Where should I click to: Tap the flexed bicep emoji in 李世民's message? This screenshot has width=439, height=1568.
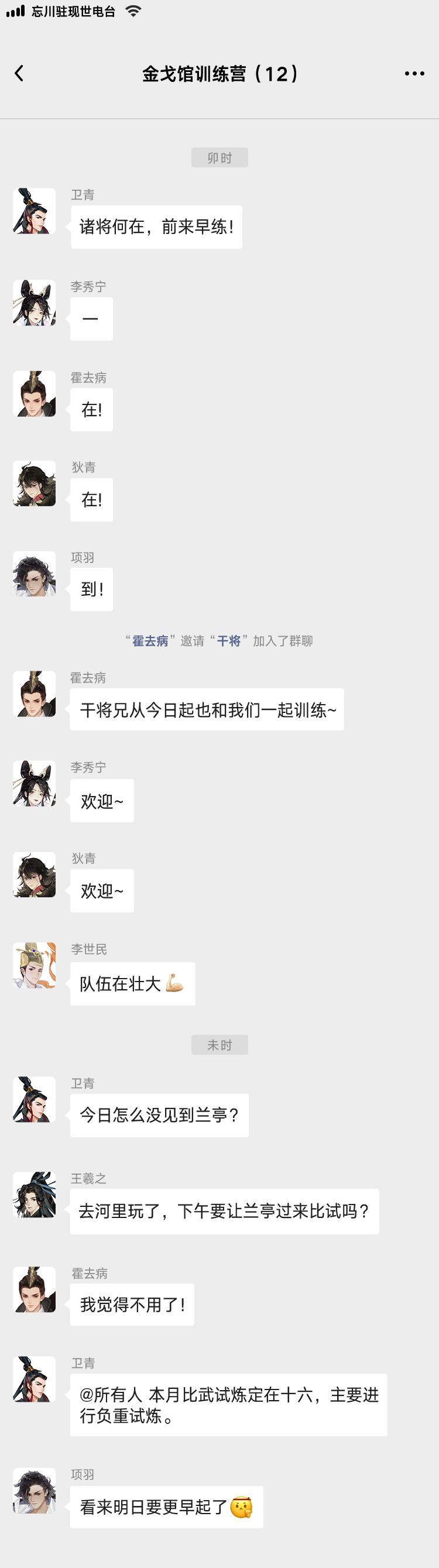(x=174, y=983)
